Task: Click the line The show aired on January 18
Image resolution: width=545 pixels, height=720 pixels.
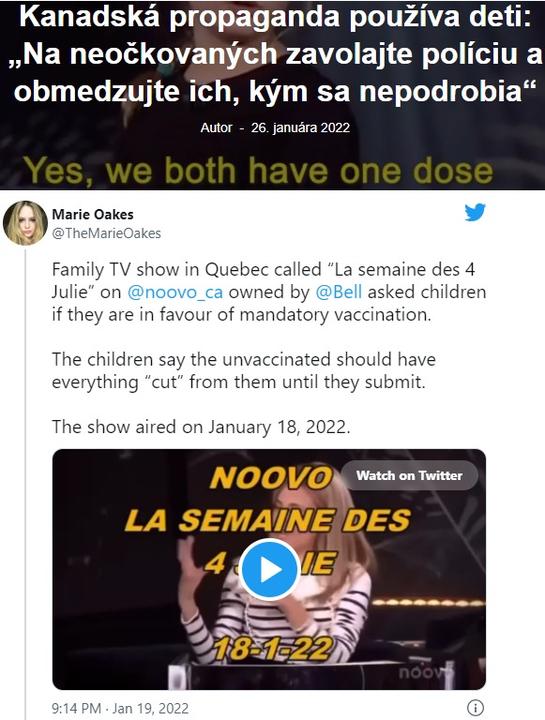Action: point(201,427)
